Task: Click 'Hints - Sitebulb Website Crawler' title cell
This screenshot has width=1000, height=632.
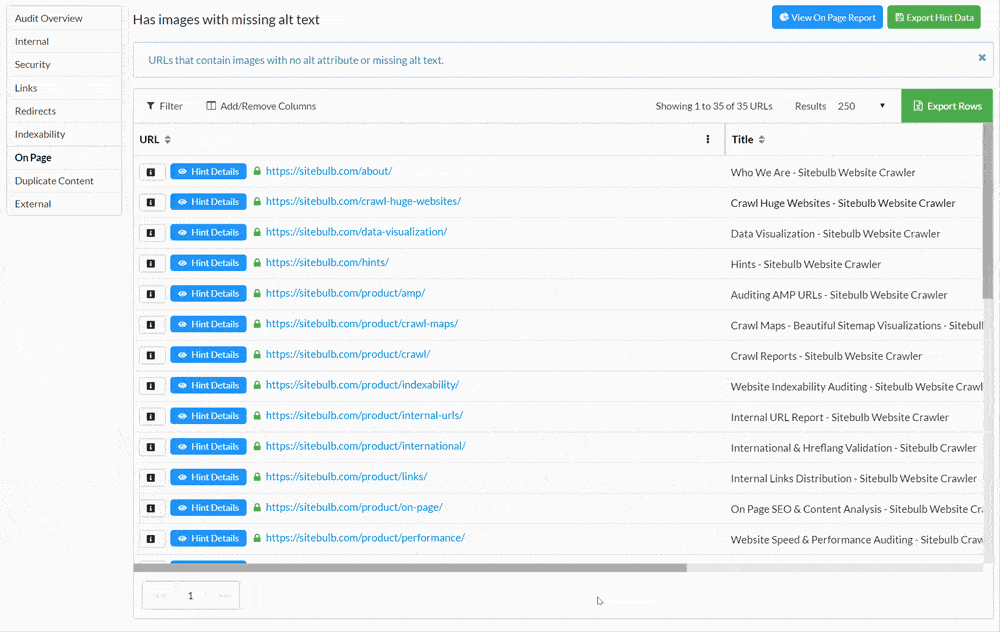Action: click(x=805, y=264)
